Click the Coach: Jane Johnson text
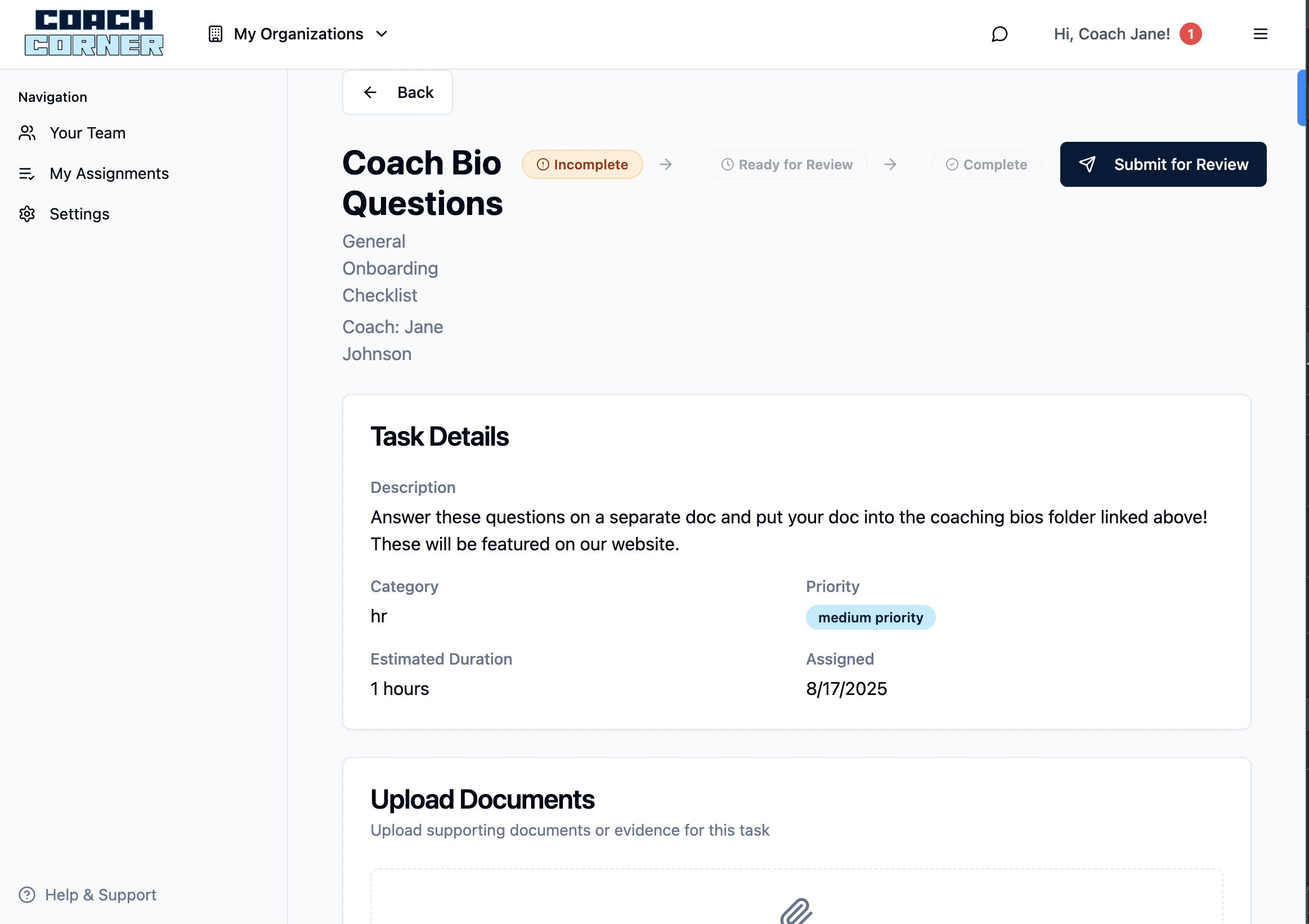The height and width of the screenshot is (924, 1309). pos(393,340)
